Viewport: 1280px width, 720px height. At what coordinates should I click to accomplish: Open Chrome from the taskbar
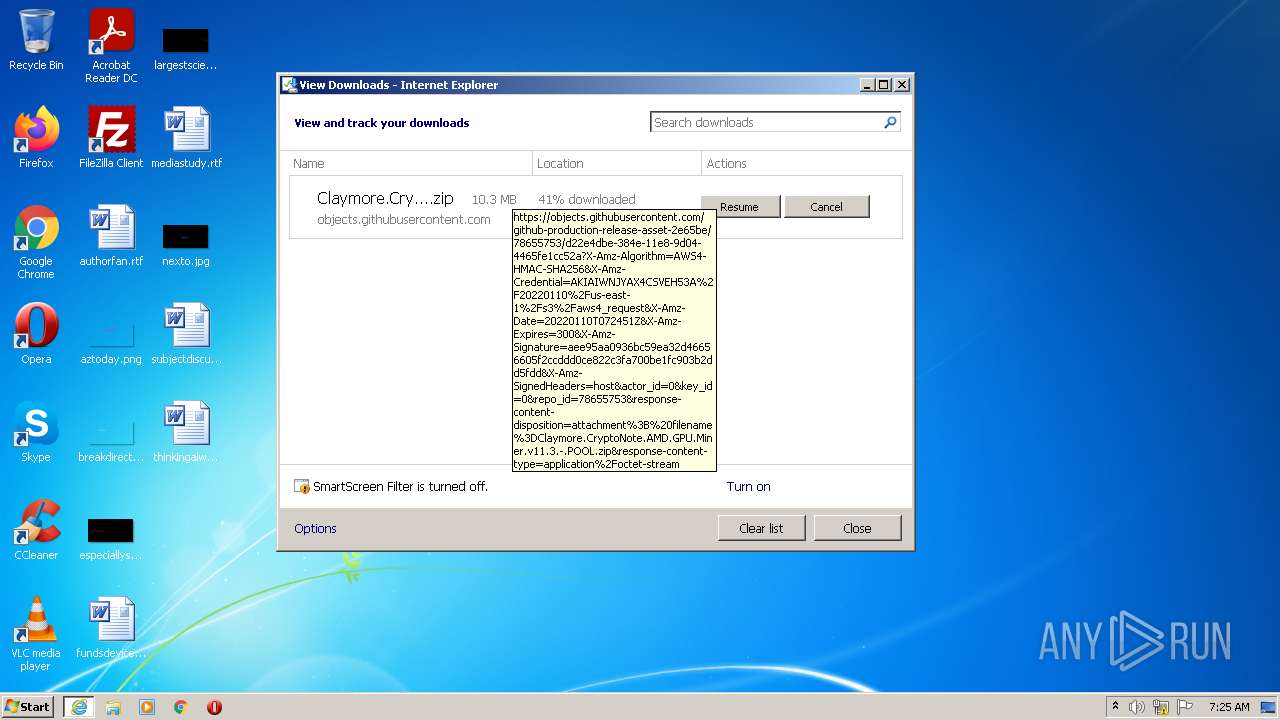coord(181,707)
